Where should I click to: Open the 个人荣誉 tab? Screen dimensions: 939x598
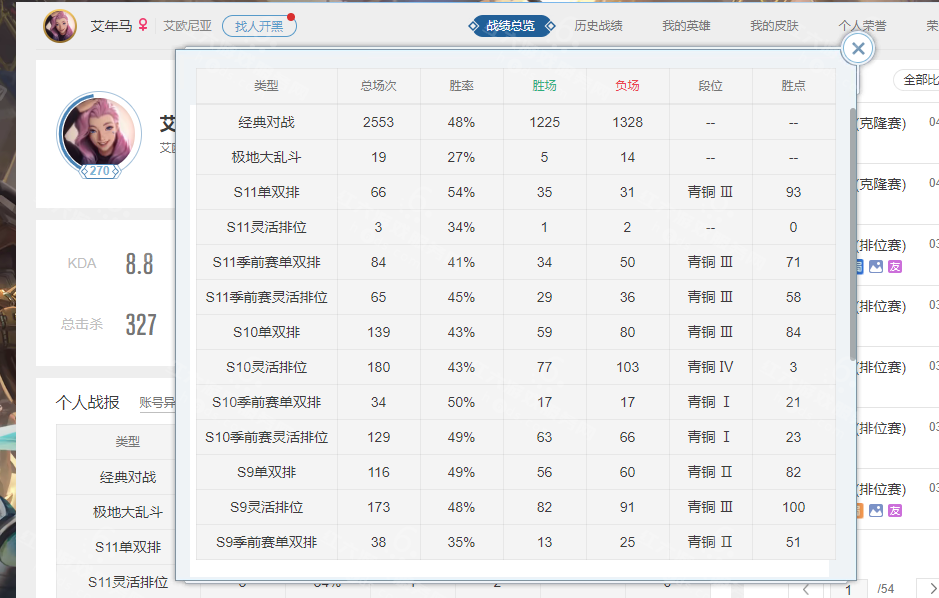pos(862,26)
